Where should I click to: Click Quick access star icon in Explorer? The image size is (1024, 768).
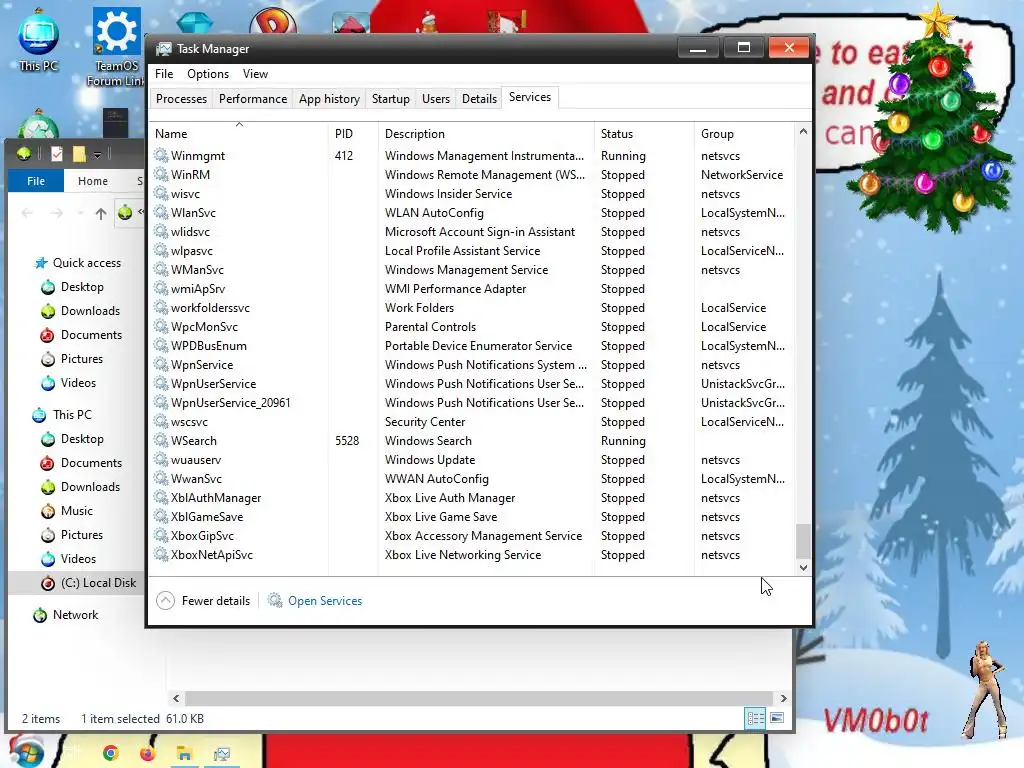(x=41, y=263)
